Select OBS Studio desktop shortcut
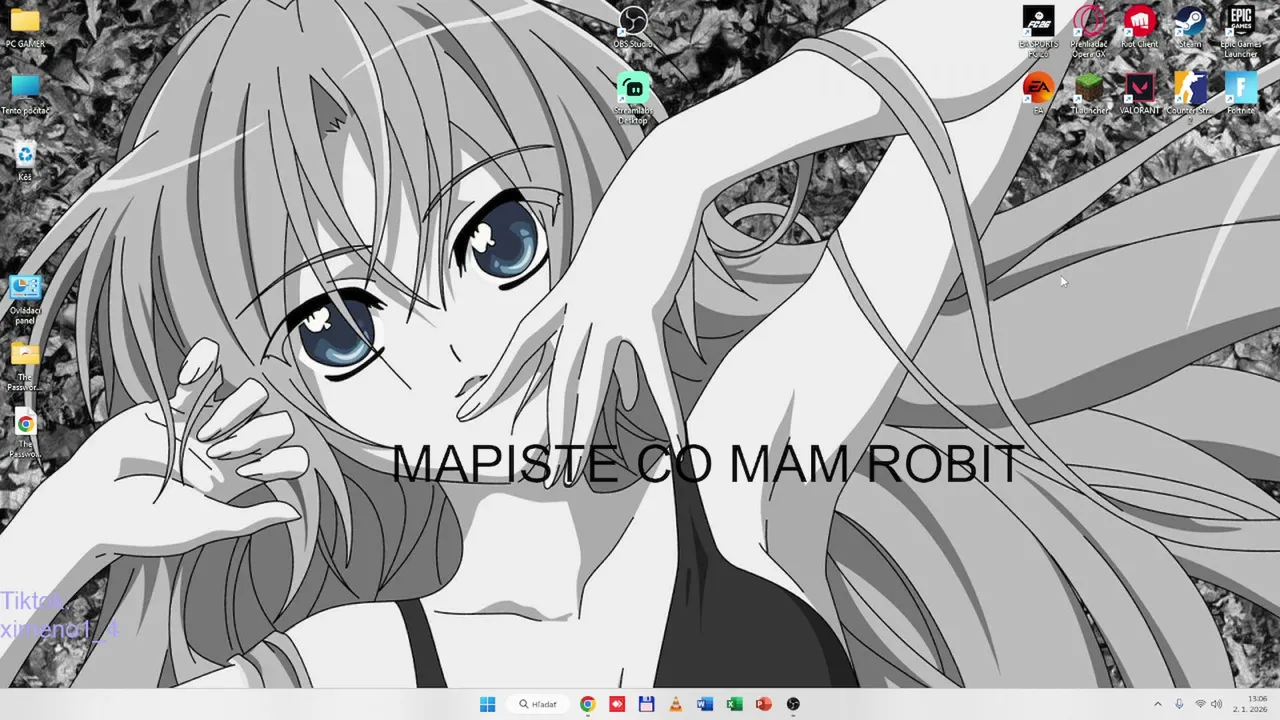This screenshot has width=1280, height=720. [632, 27]
